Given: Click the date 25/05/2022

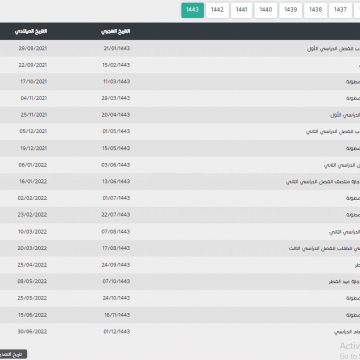Looking at the screenshot, I should click(x=32, y=298).
